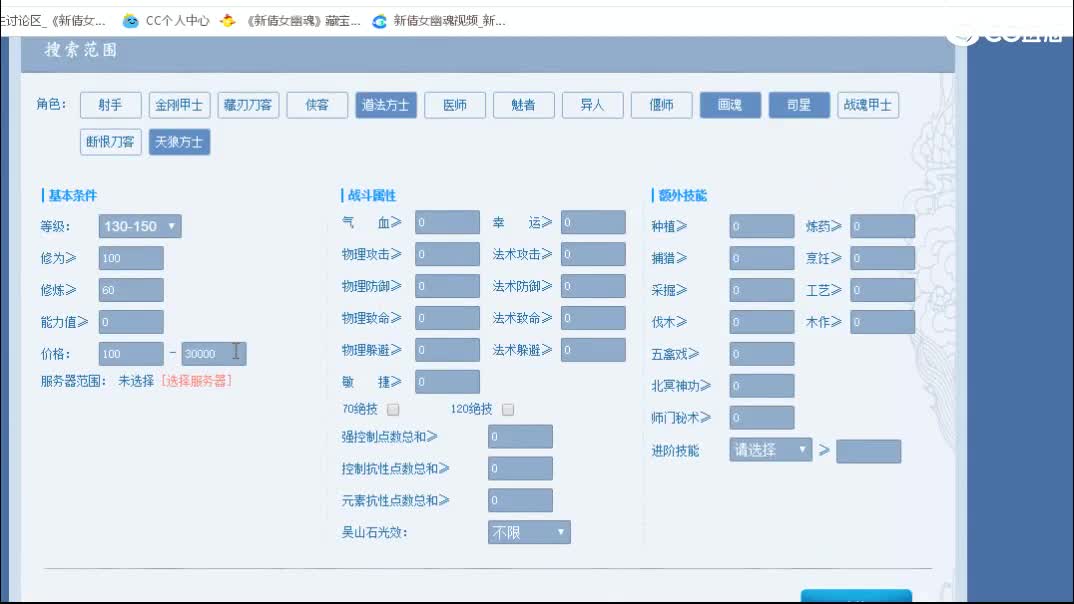Enable the 120绝技 checkbox
This screenshot has width=1074, height=604.
pos(507,409)
